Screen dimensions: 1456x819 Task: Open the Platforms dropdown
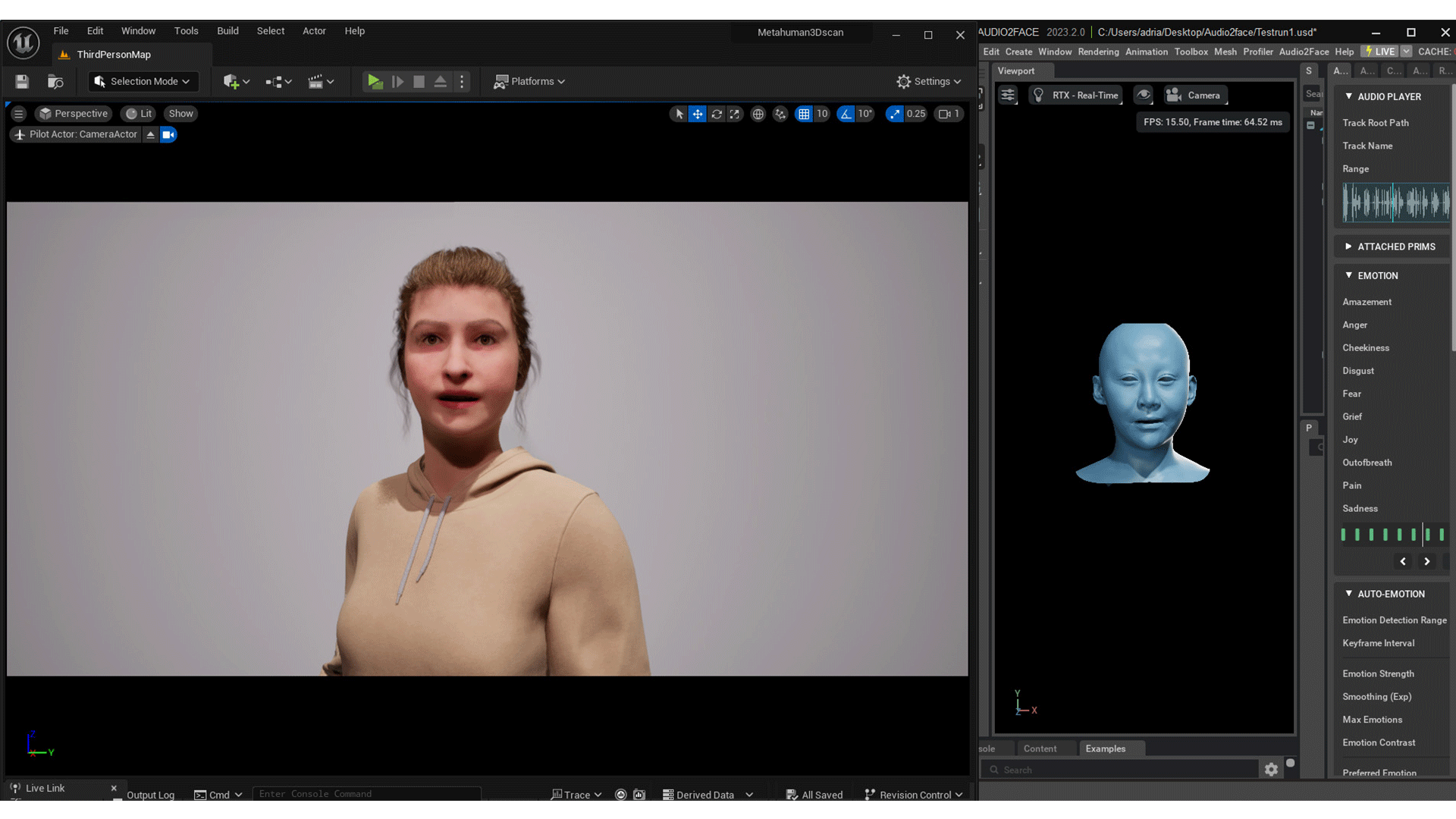[529, 81]
